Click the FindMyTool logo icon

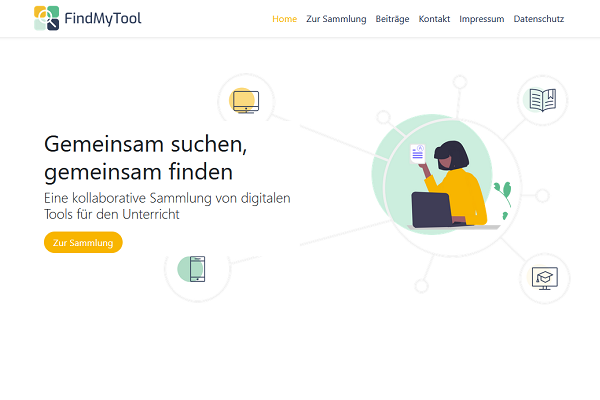(x=46, y=18)
